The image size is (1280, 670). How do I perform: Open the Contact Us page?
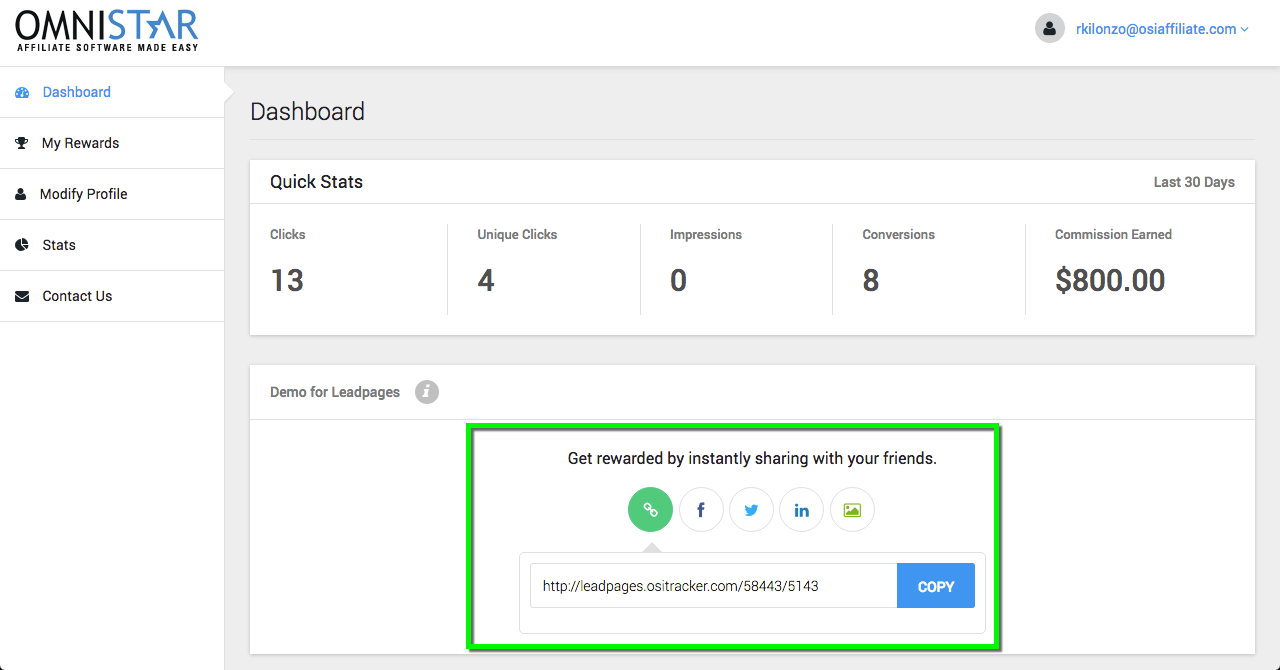click(x=112, y=296)
